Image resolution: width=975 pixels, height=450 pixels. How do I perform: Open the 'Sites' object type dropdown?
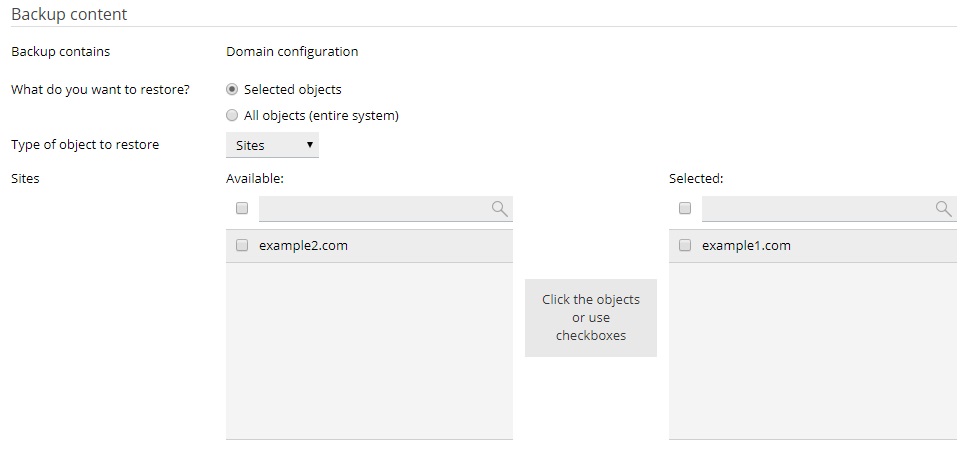[x=272, y=145]
